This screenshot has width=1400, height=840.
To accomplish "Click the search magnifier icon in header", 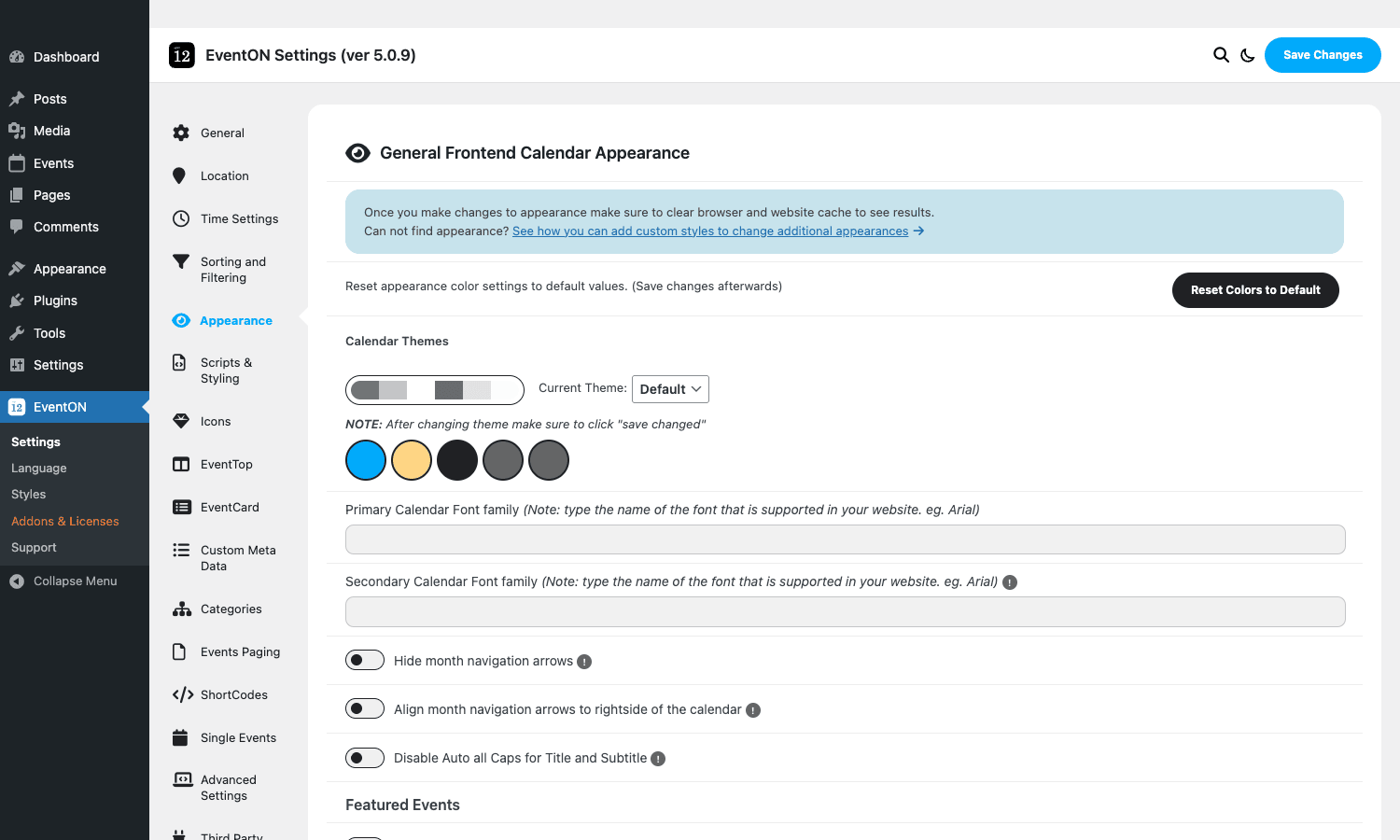I will pos(1221,55).
